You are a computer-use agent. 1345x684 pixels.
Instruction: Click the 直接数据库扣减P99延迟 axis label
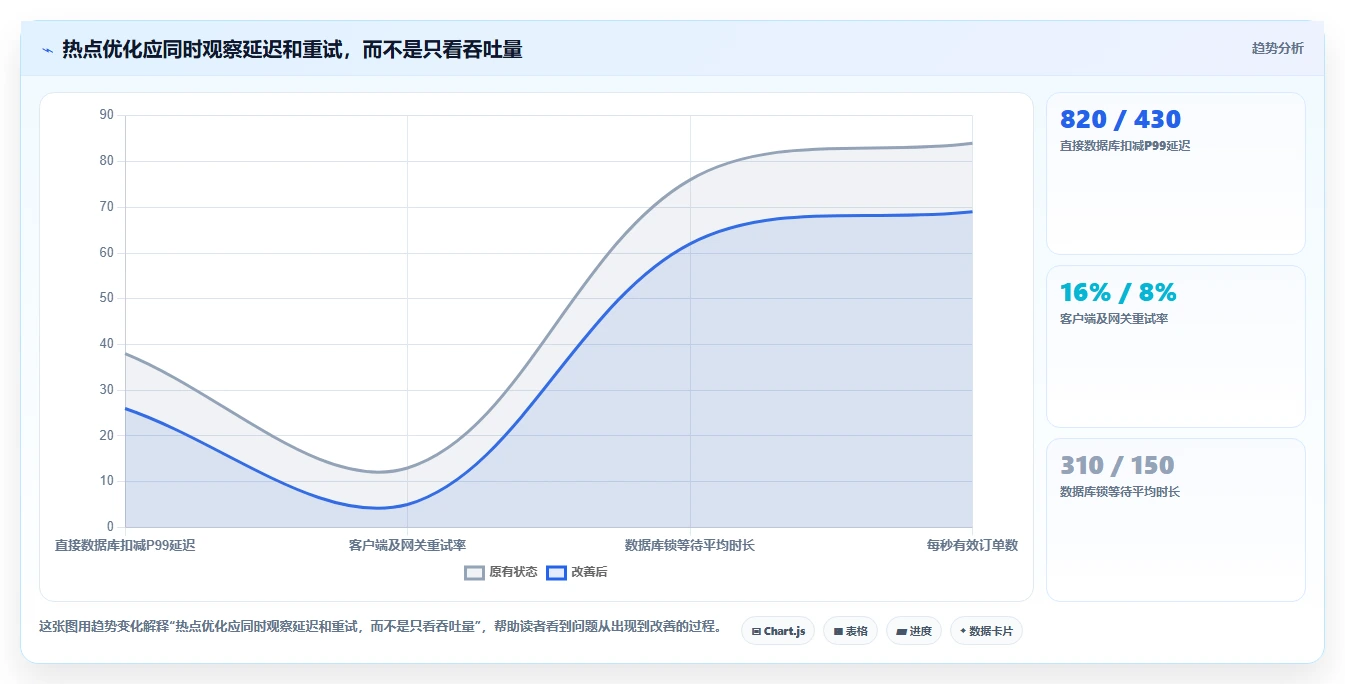point(125,545)
